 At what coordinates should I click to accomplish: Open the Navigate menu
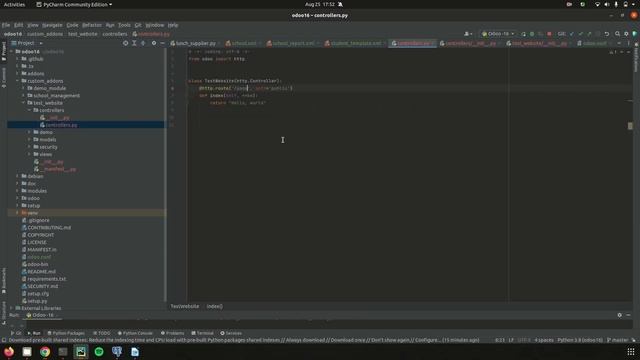point(52,25)
